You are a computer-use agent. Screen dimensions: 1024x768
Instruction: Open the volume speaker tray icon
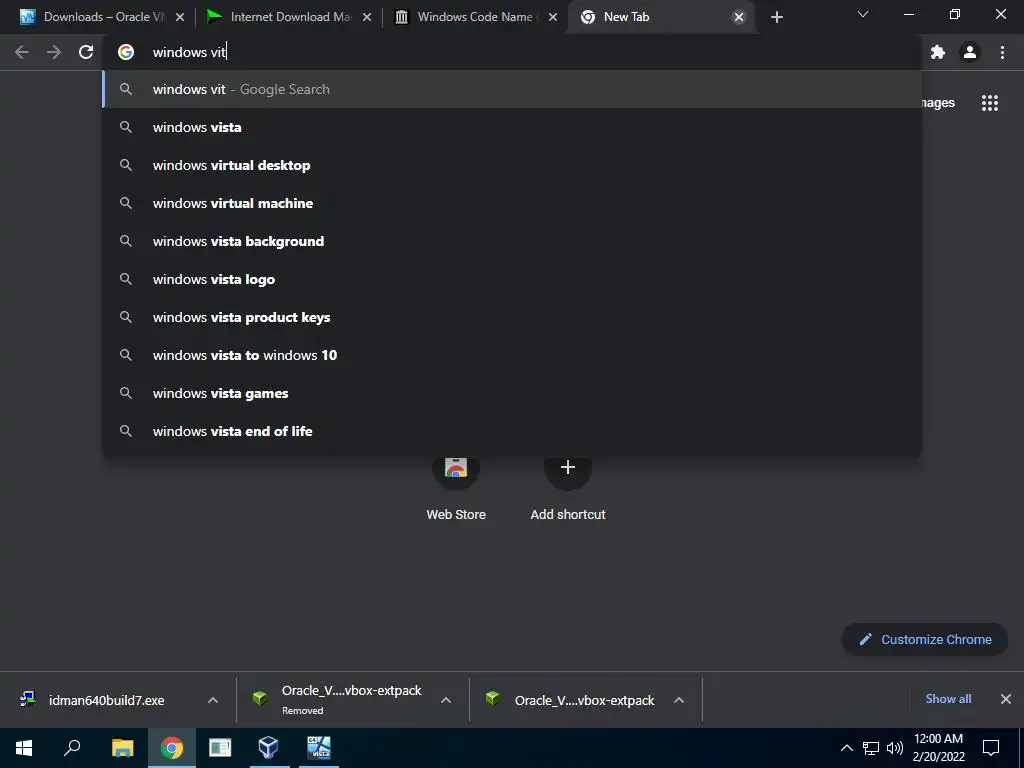895,748
